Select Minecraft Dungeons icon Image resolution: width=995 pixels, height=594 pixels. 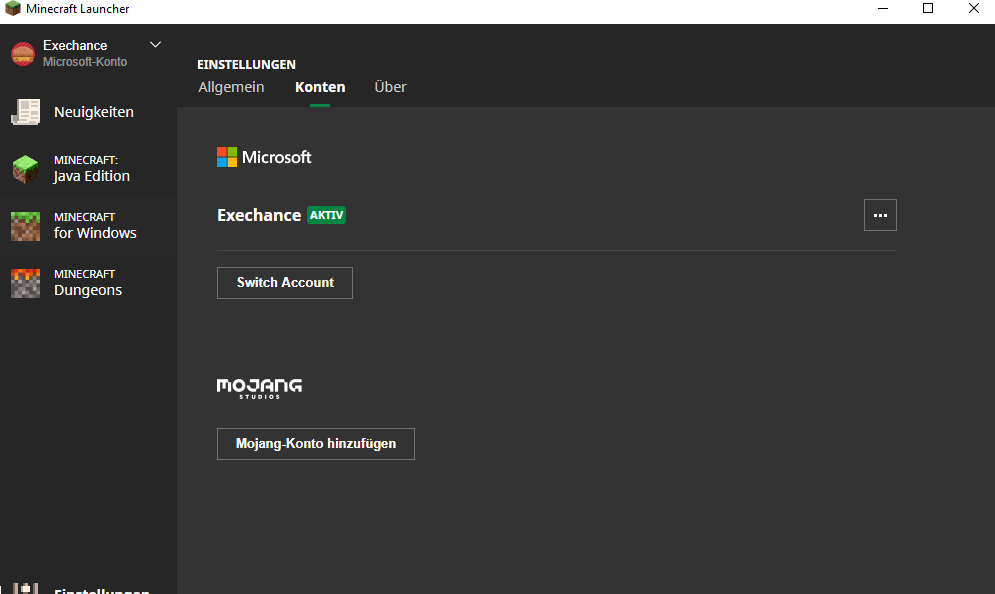click(x=25, y=284)
